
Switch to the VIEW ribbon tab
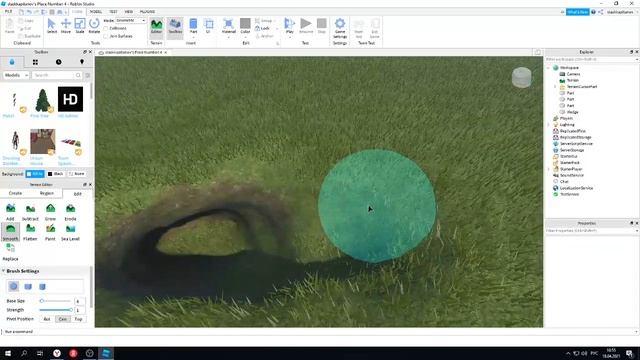[129, 12]
